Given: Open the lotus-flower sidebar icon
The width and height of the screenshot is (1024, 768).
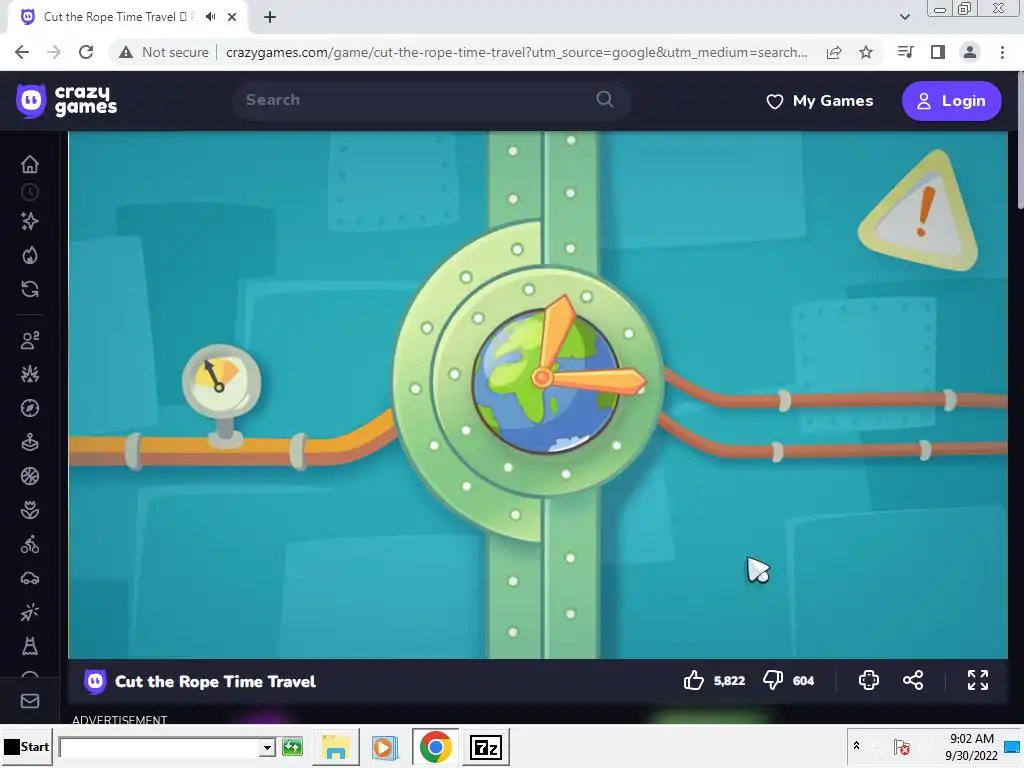Looking at the screenshot, I should (x=29, y=510).
